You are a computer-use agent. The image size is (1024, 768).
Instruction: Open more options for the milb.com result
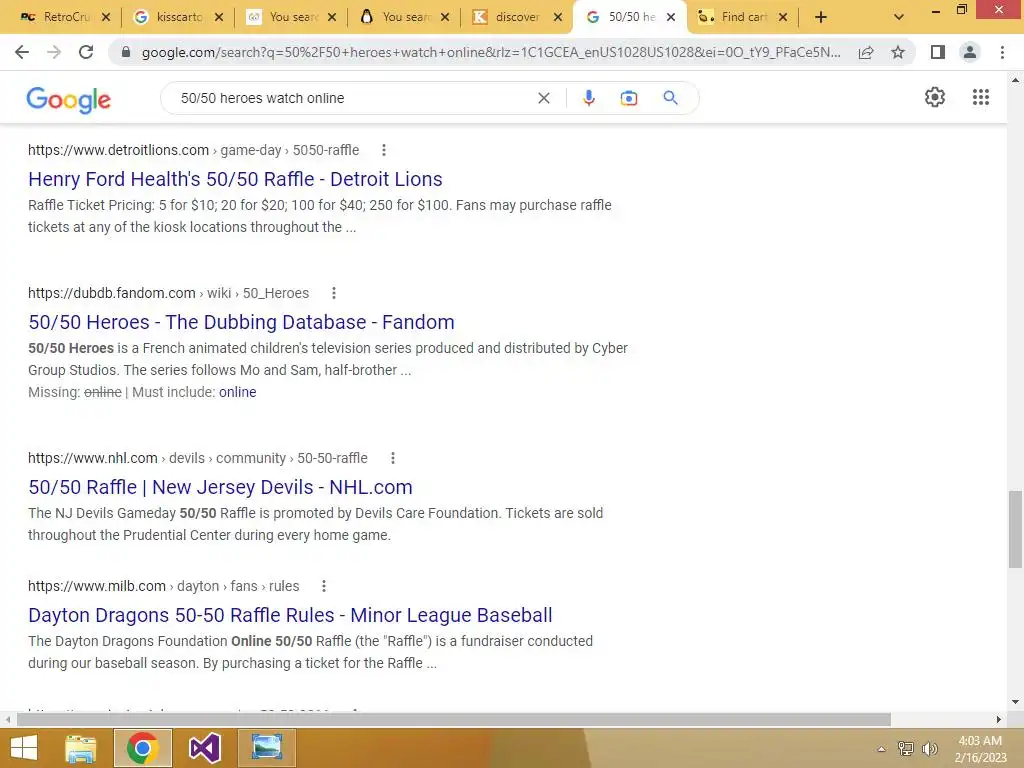(x=323, y=586)
